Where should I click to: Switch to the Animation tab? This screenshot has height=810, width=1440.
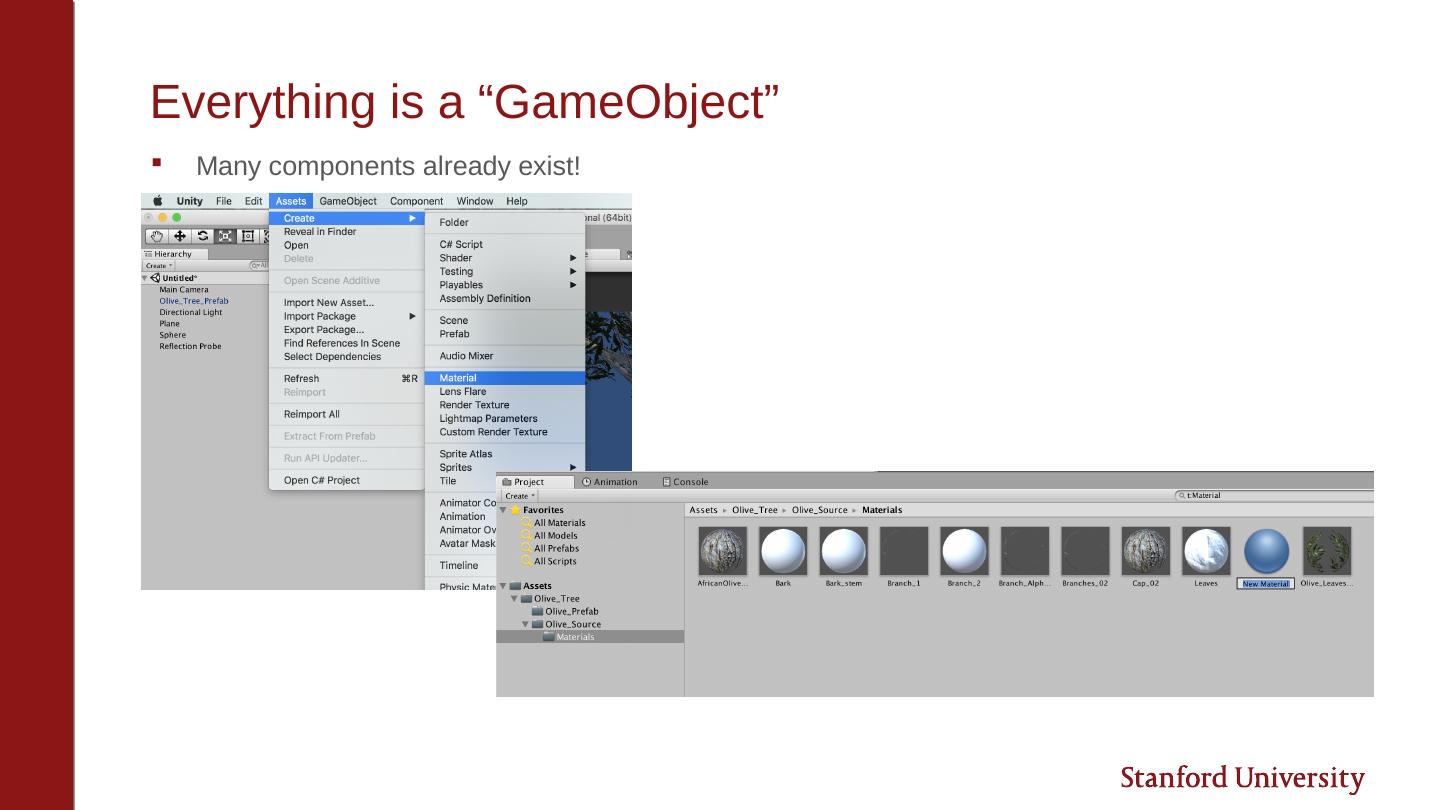pos(610,482)
